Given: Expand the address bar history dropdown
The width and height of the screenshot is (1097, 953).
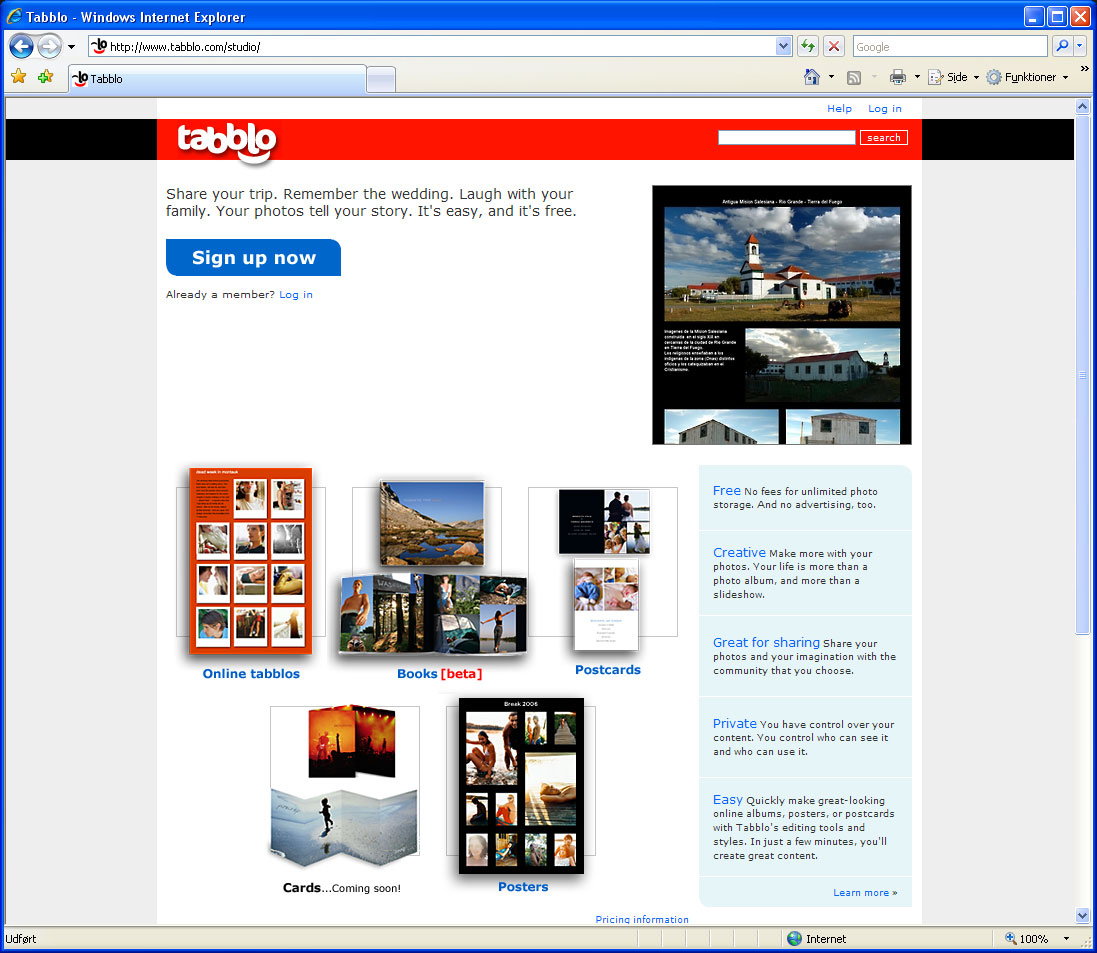Looking at the screenshot, I should 783,46.
